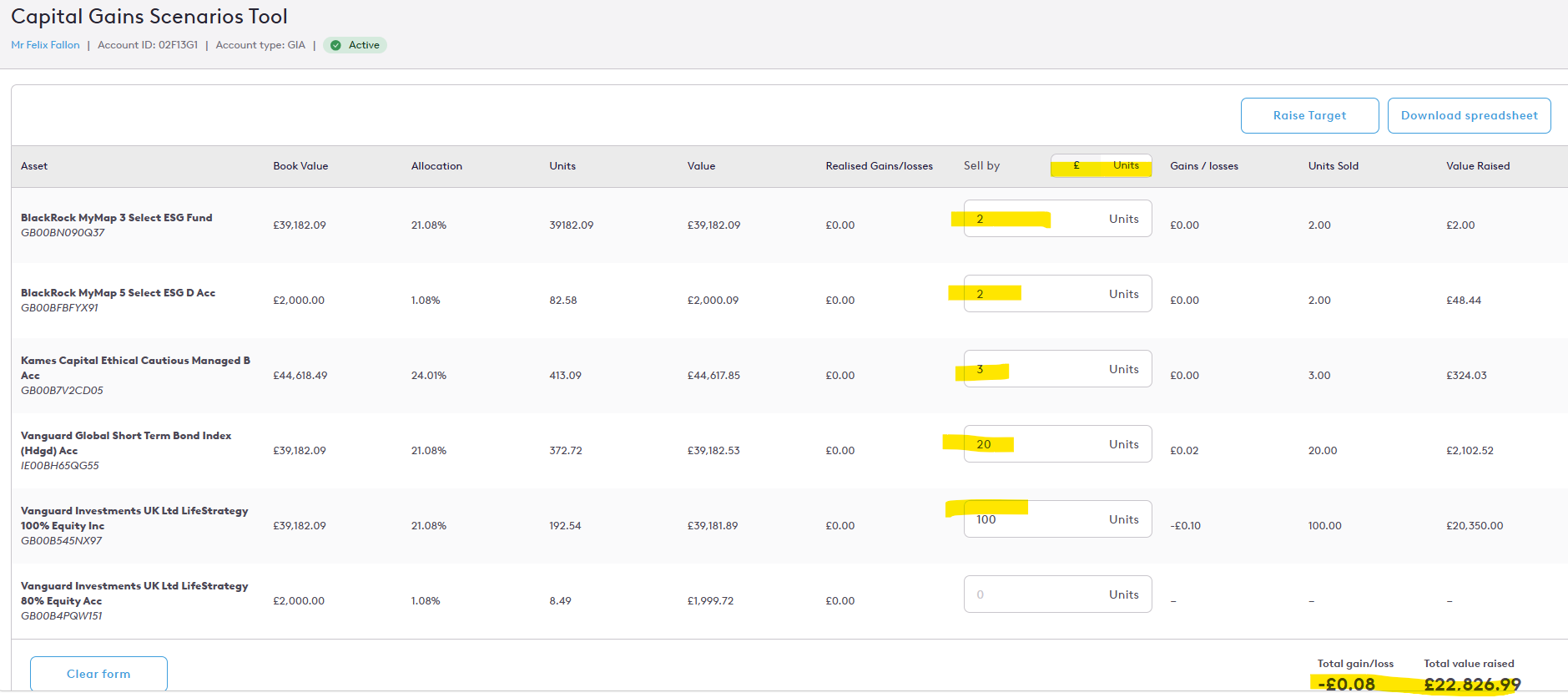This screenshot has width=1568, height=698.
Task: Open the Raise Target dialog
Action: coord(1309,115)
